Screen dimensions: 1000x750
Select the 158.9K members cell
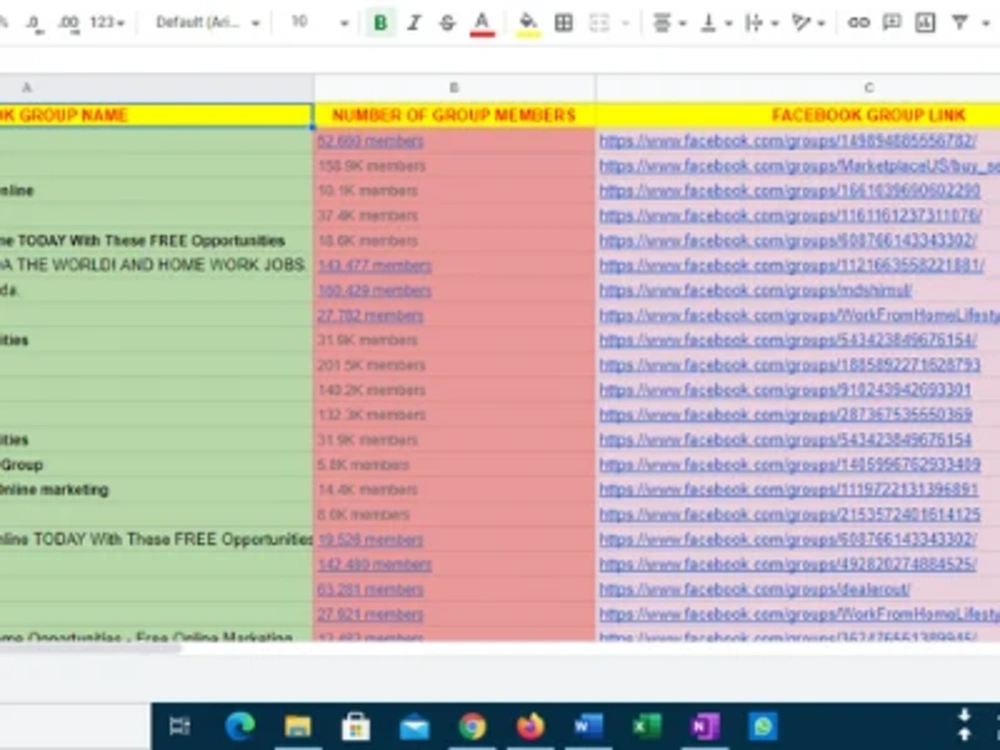[x=454, y=166]
